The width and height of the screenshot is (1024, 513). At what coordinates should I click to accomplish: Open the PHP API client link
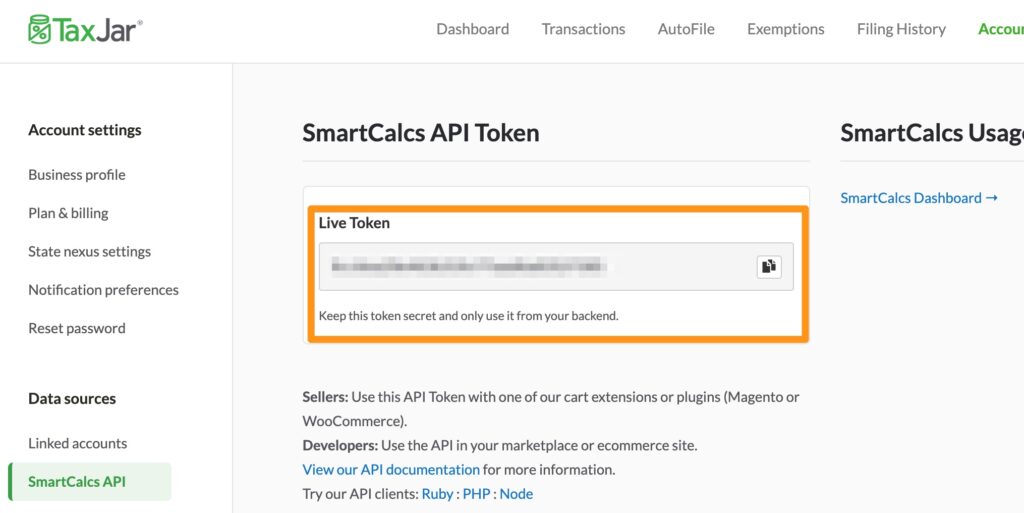(476, 493)
